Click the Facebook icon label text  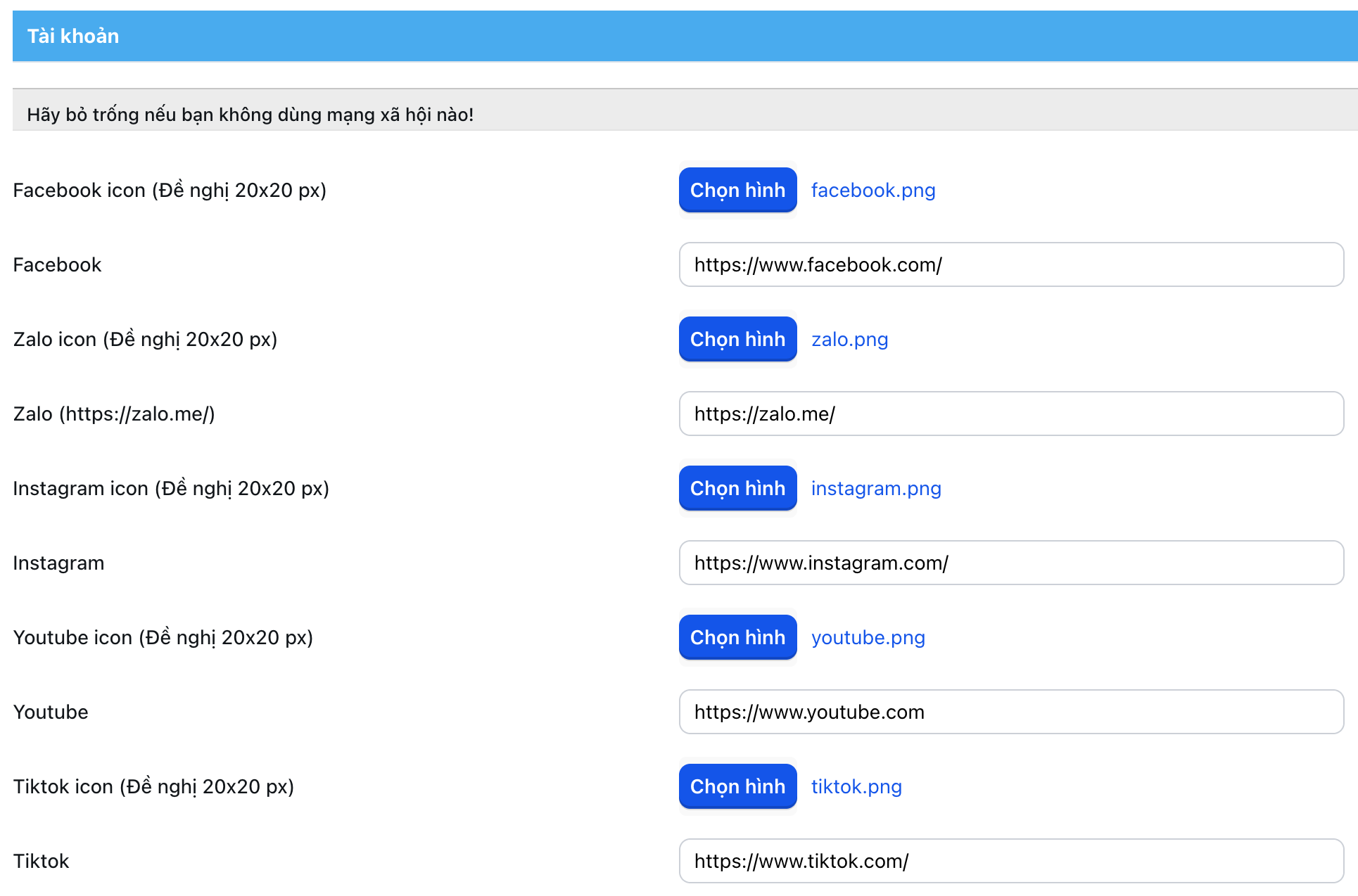pos(170,190)
